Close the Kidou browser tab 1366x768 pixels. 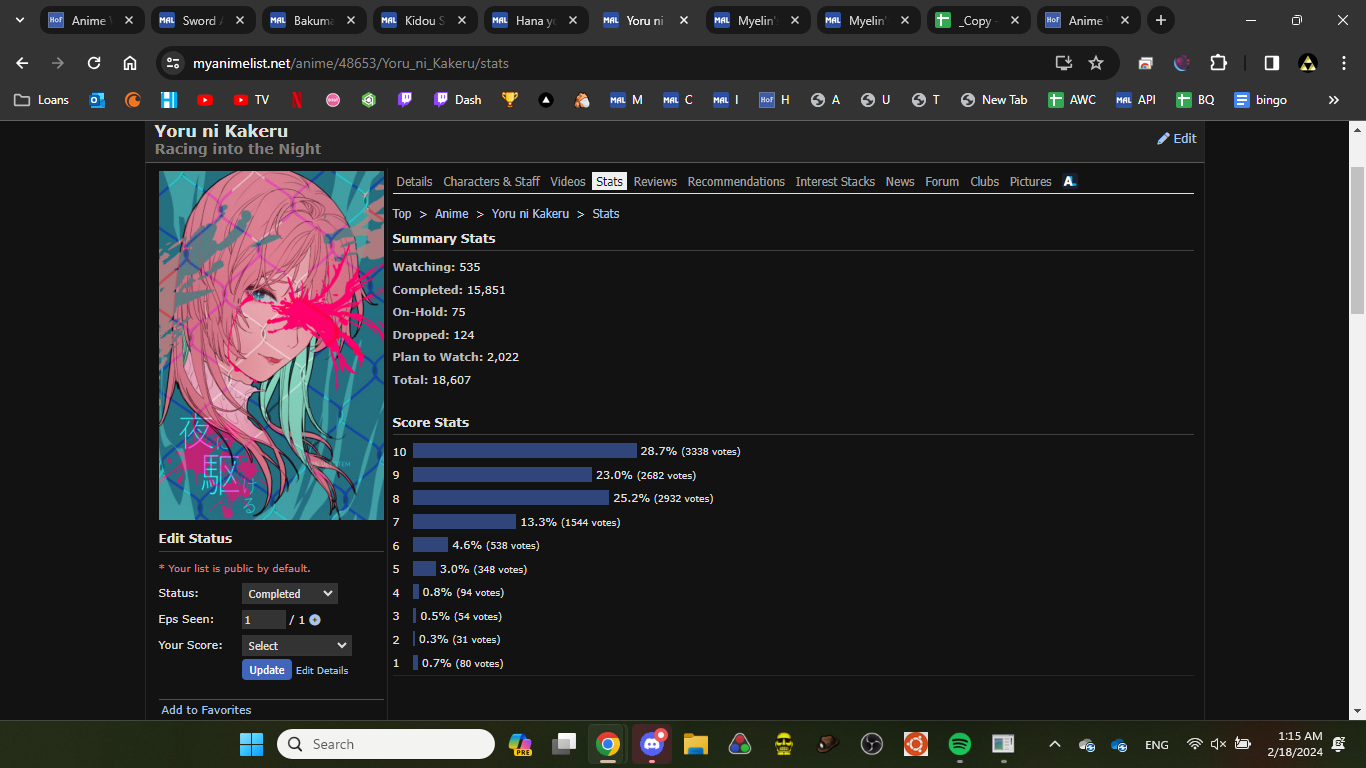tap(463, 20)
